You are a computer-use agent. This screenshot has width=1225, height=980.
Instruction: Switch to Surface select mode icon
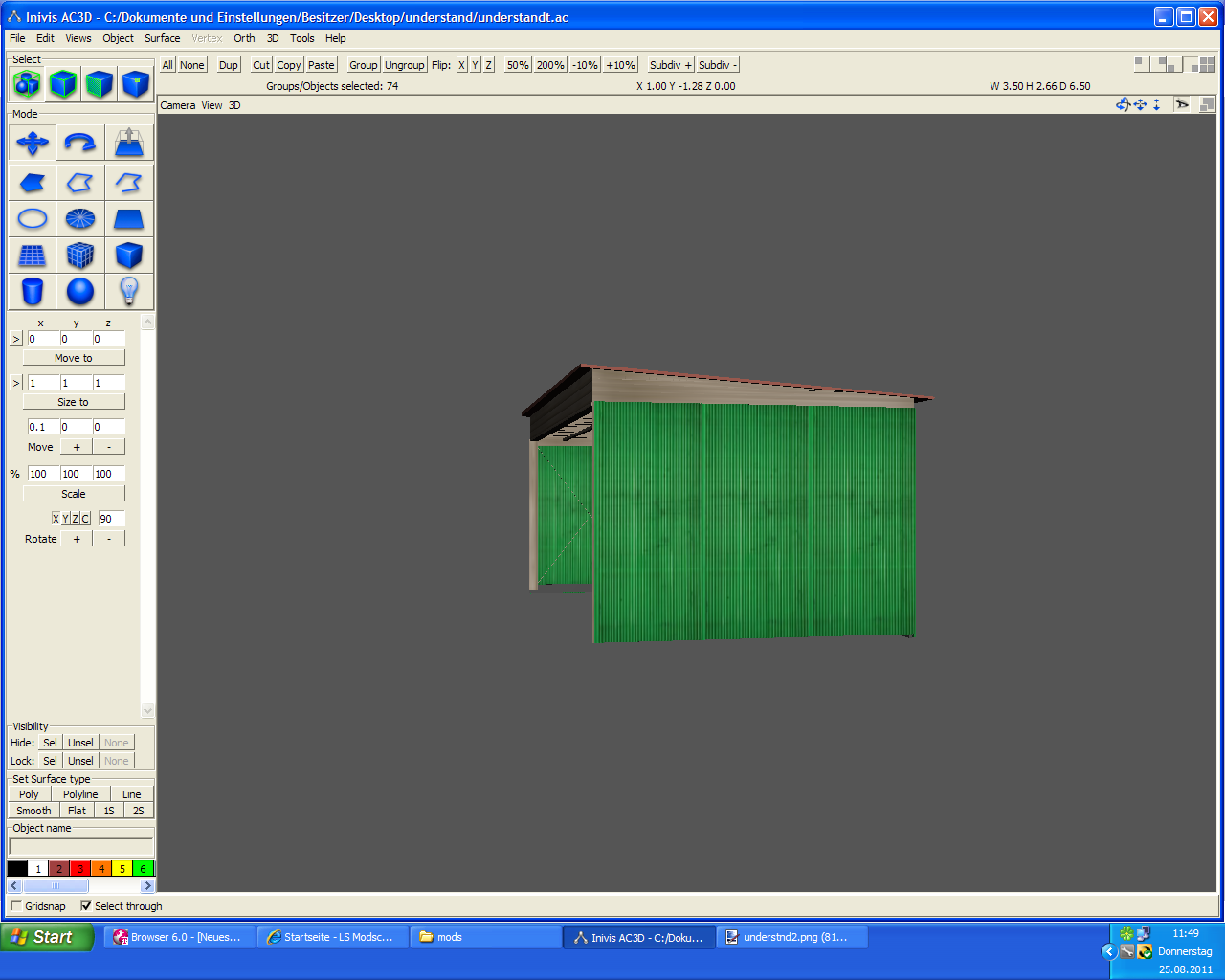point(100,84)
